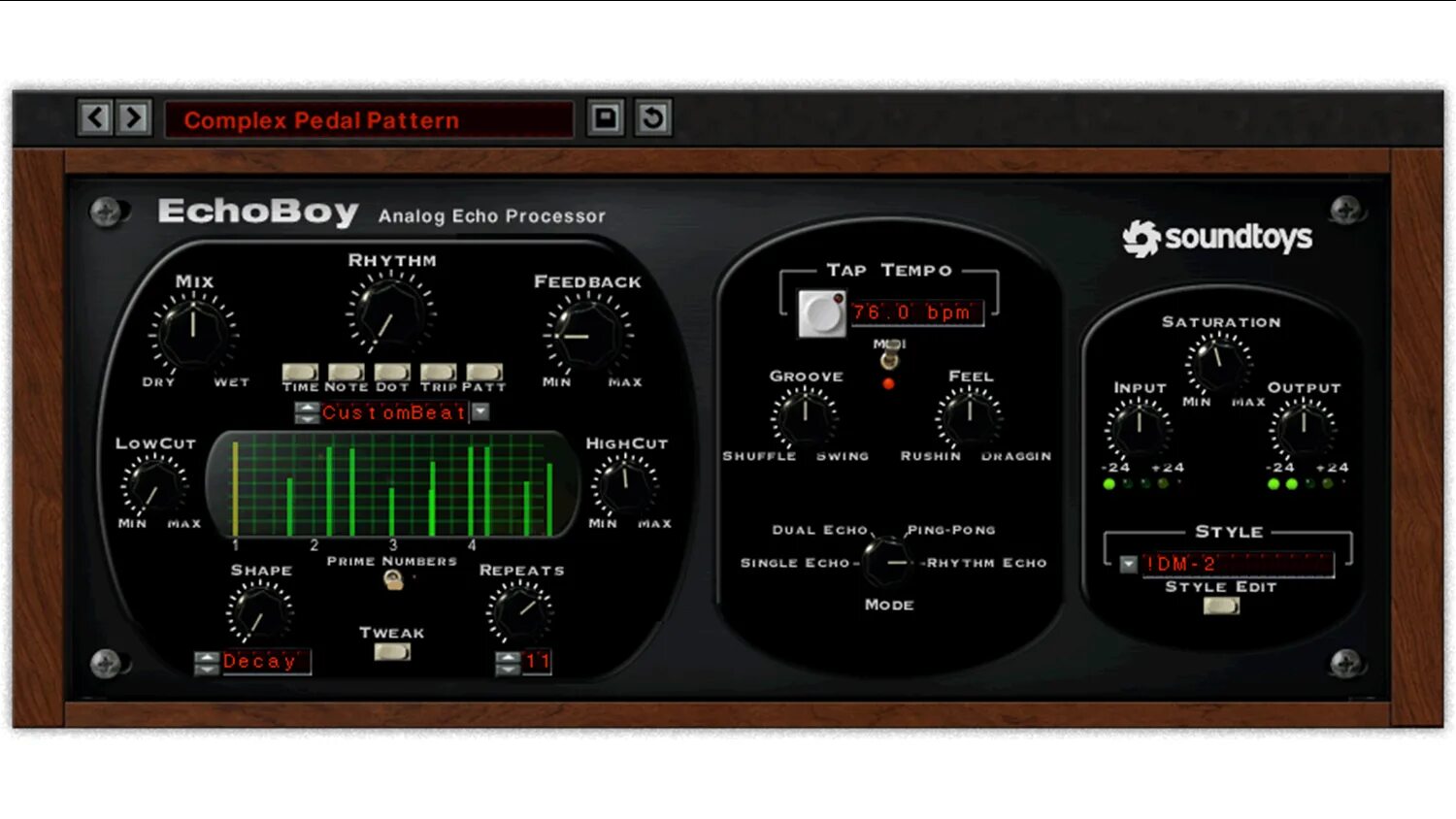Toggle the Trip rhythm button
The height and width of the screenshot is (819, 1456).
438,373
